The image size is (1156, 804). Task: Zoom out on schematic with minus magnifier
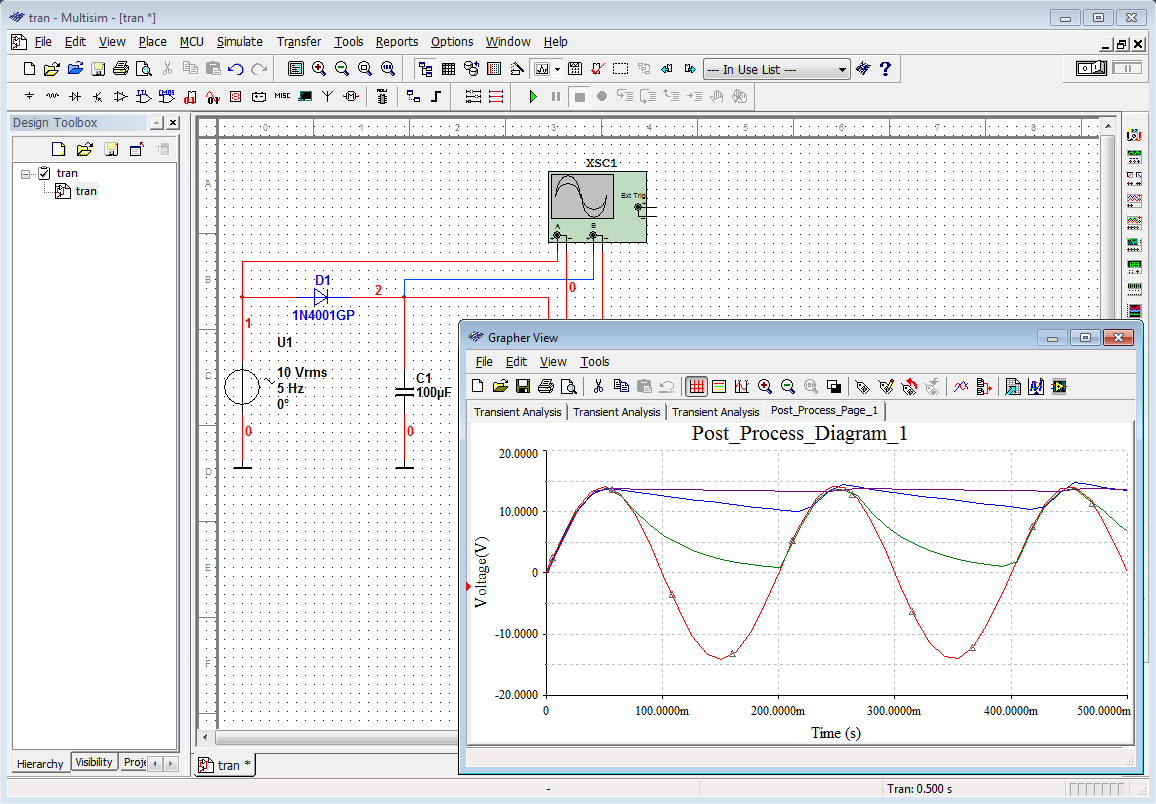[x=341, y=69]
